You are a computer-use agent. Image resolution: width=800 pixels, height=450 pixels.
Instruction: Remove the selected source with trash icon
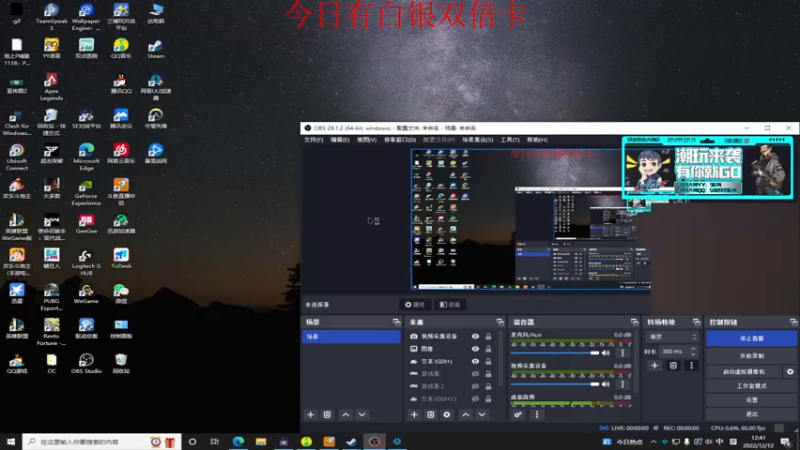pyautogui.click(x=430, y=415)
